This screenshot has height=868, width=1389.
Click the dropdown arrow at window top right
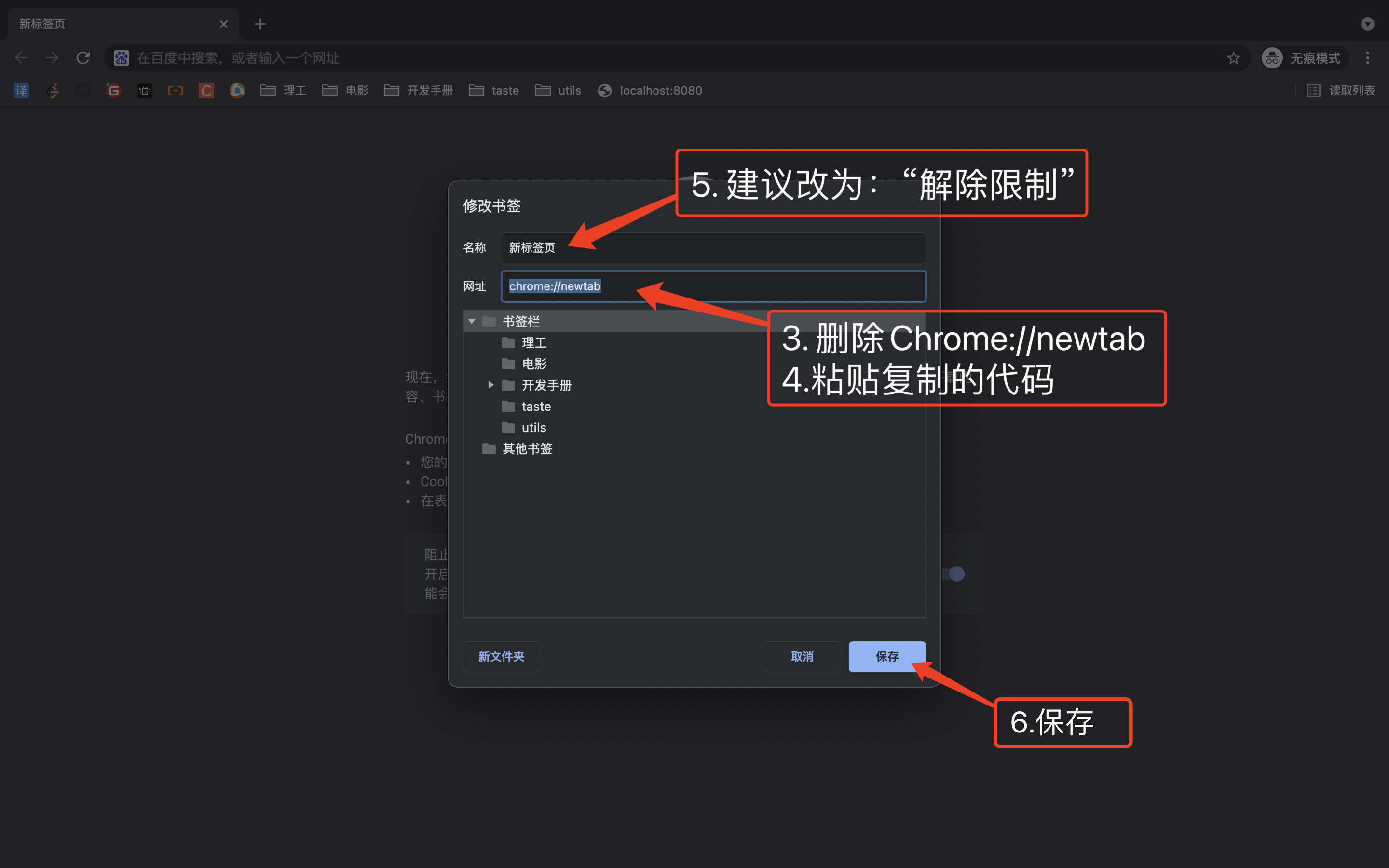(1367, 24)
